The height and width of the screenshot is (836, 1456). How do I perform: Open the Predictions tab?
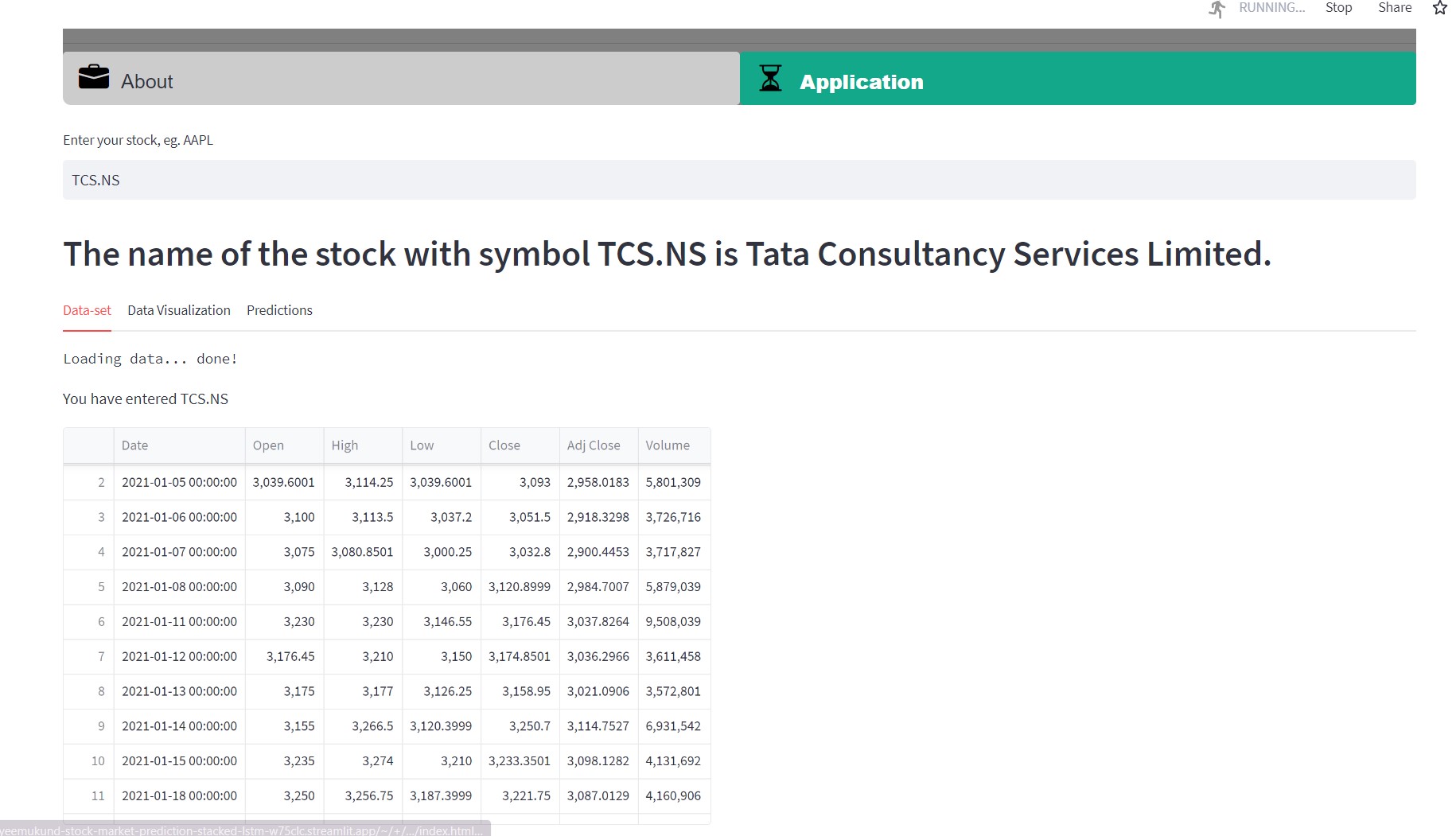pyautogui.click(x=279, y=310)
